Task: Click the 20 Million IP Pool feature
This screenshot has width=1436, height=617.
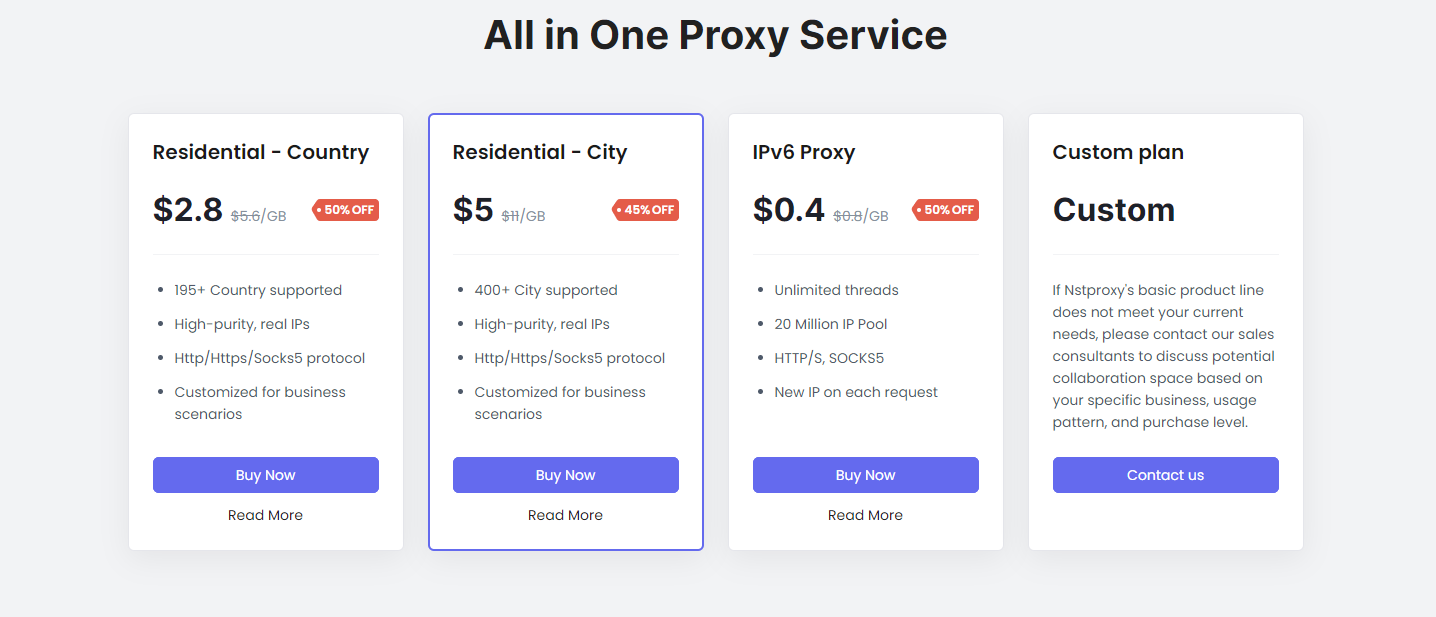Action: point(830,324)
